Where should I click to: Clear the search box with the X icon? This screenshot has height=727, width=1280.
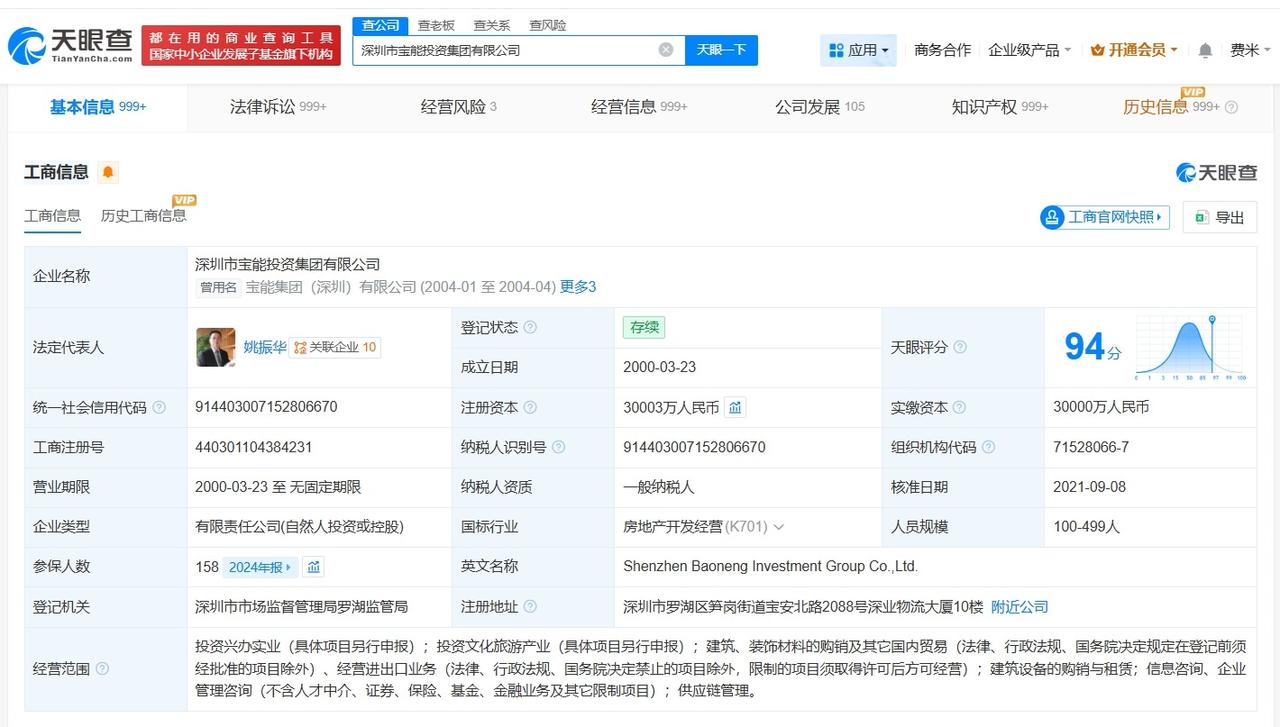click(x=666, y=50)
